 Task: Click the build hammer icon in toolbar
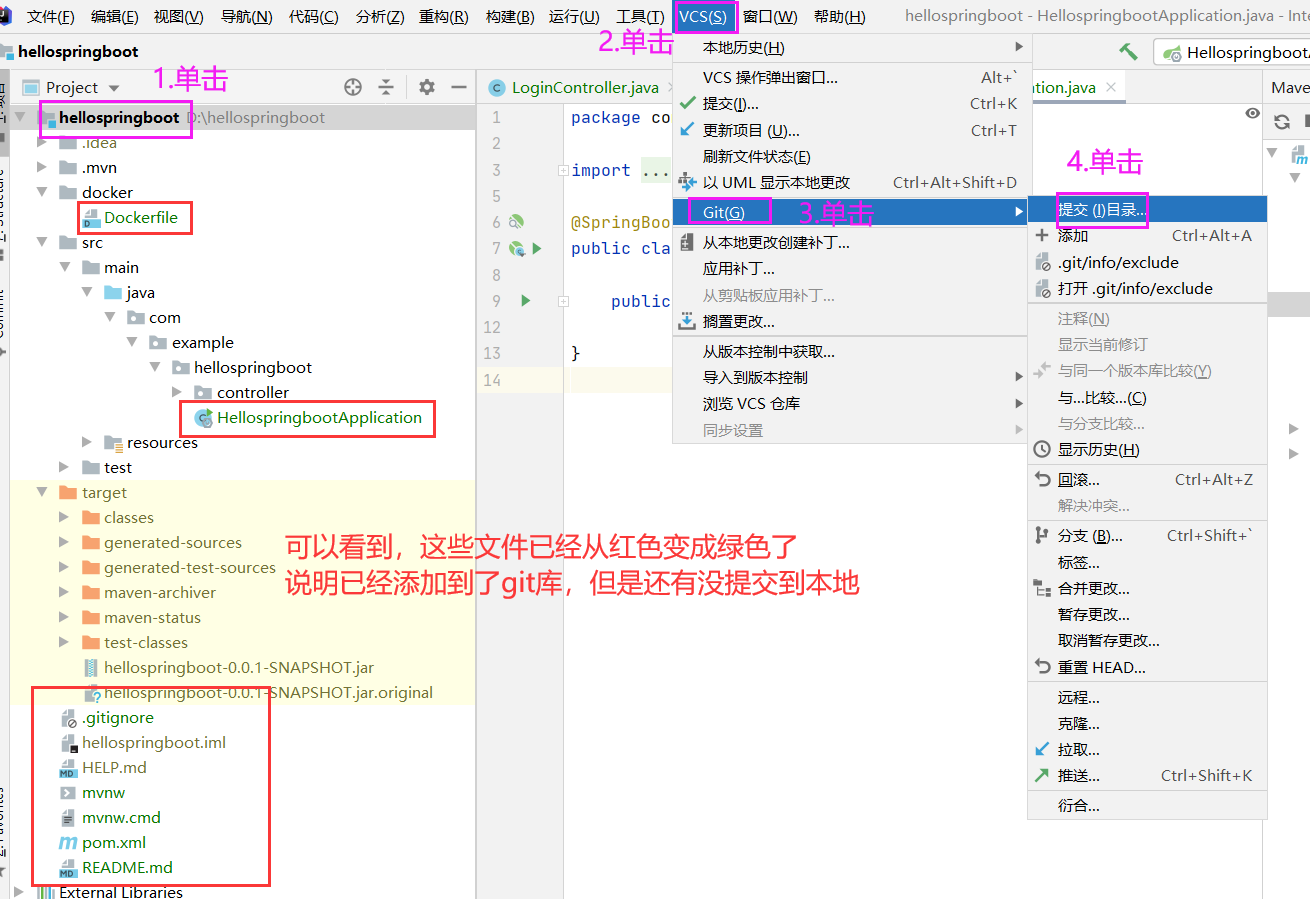[1128, 52]
